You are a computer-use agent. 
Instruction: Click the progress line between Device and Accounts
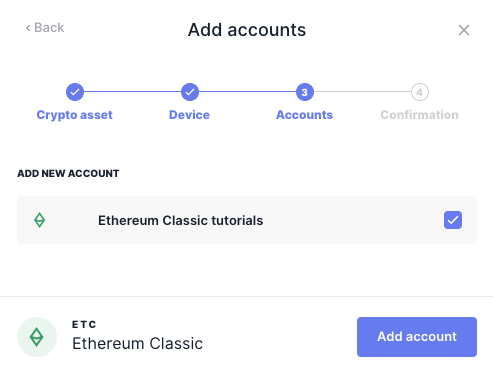[247, 92]
